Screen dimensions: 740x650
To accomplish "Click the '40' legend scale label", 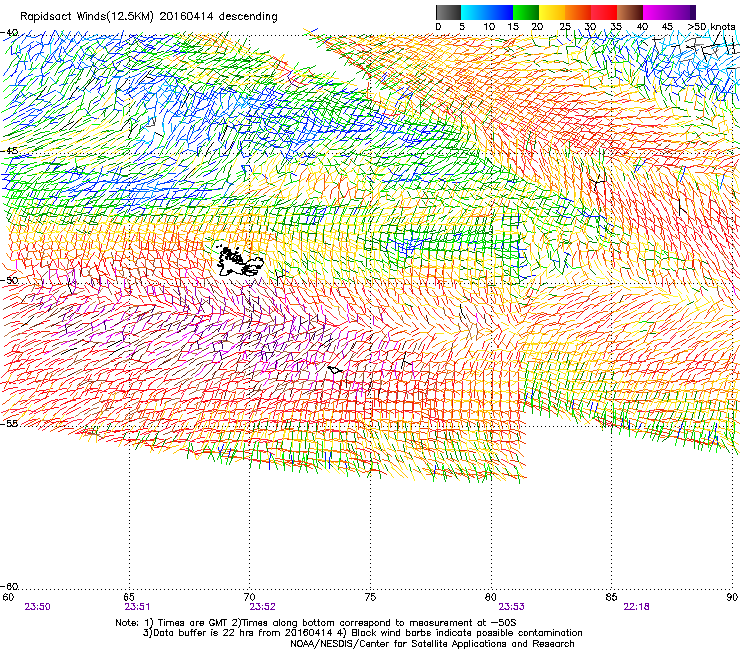I will (642, 27).
